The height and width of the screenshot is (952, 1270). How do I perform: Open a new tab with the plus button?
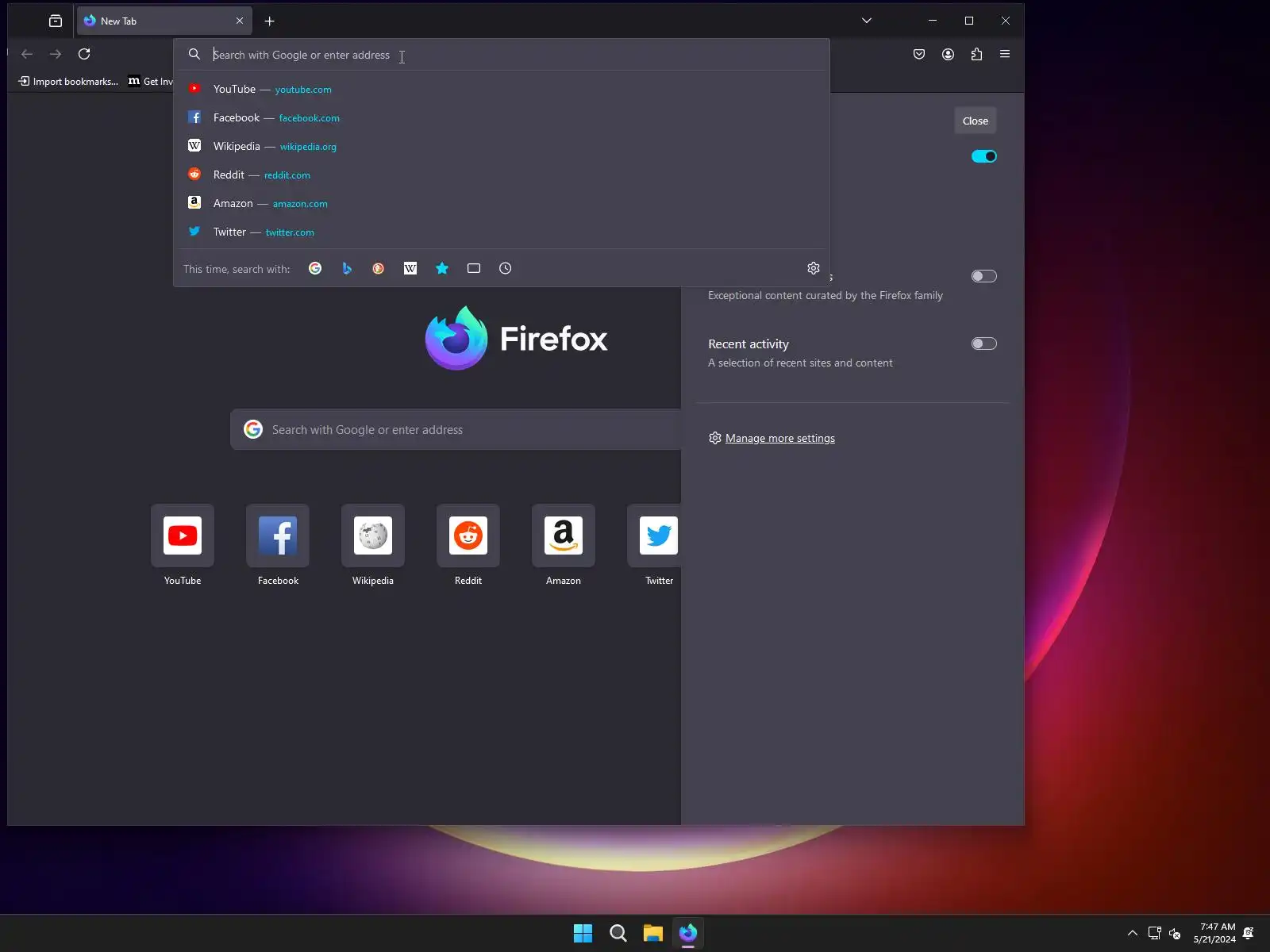[x=269, y=21]
